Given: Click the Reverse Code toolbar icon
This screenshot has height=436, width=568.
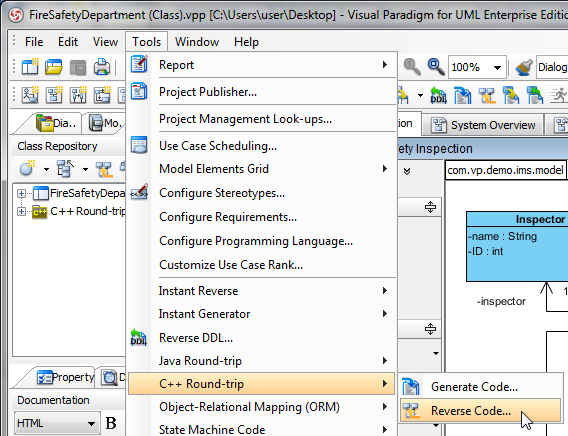Looking at the screenshot, I should [487, 96].
